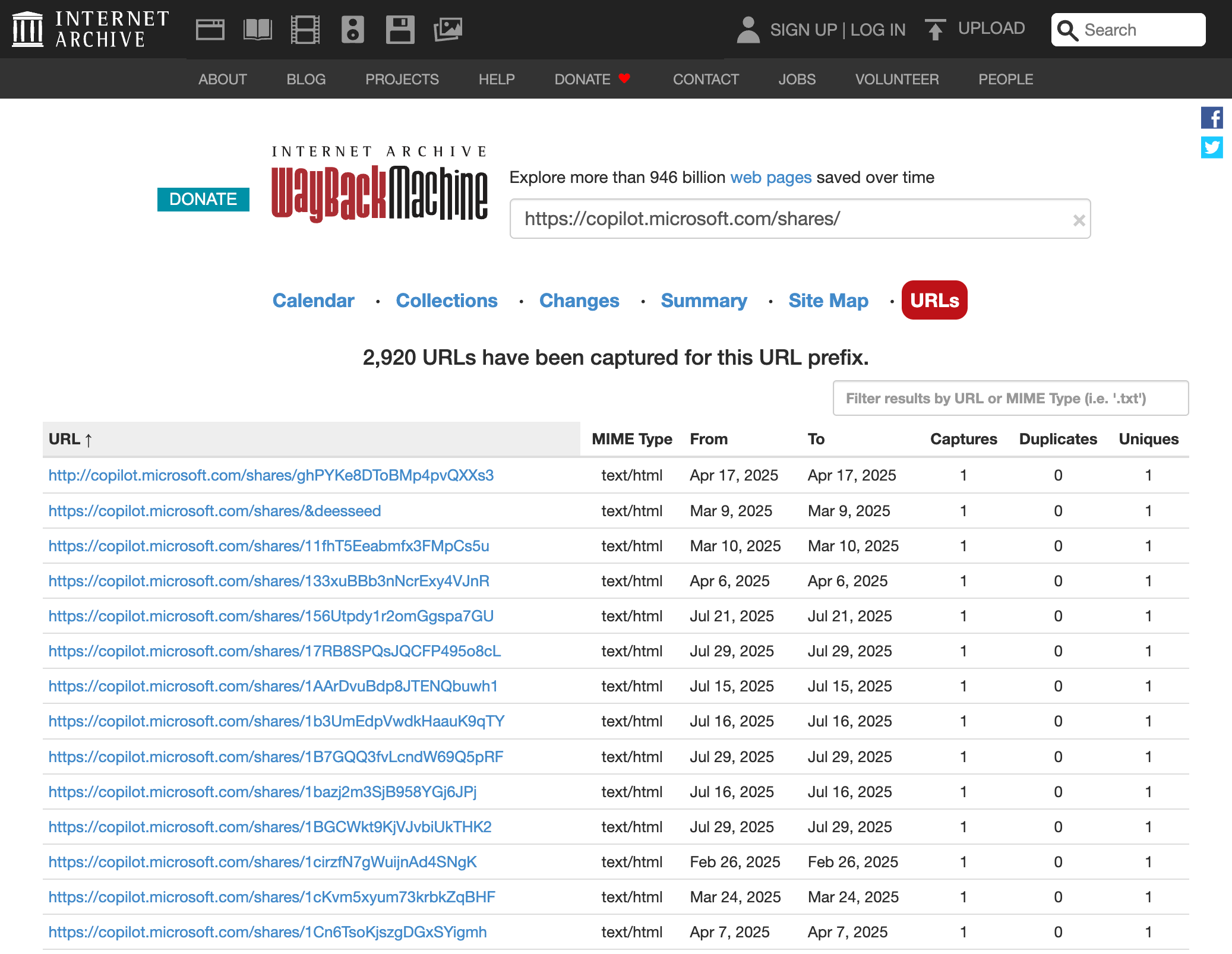Click the upload arrow icon

tap(935, 29)
